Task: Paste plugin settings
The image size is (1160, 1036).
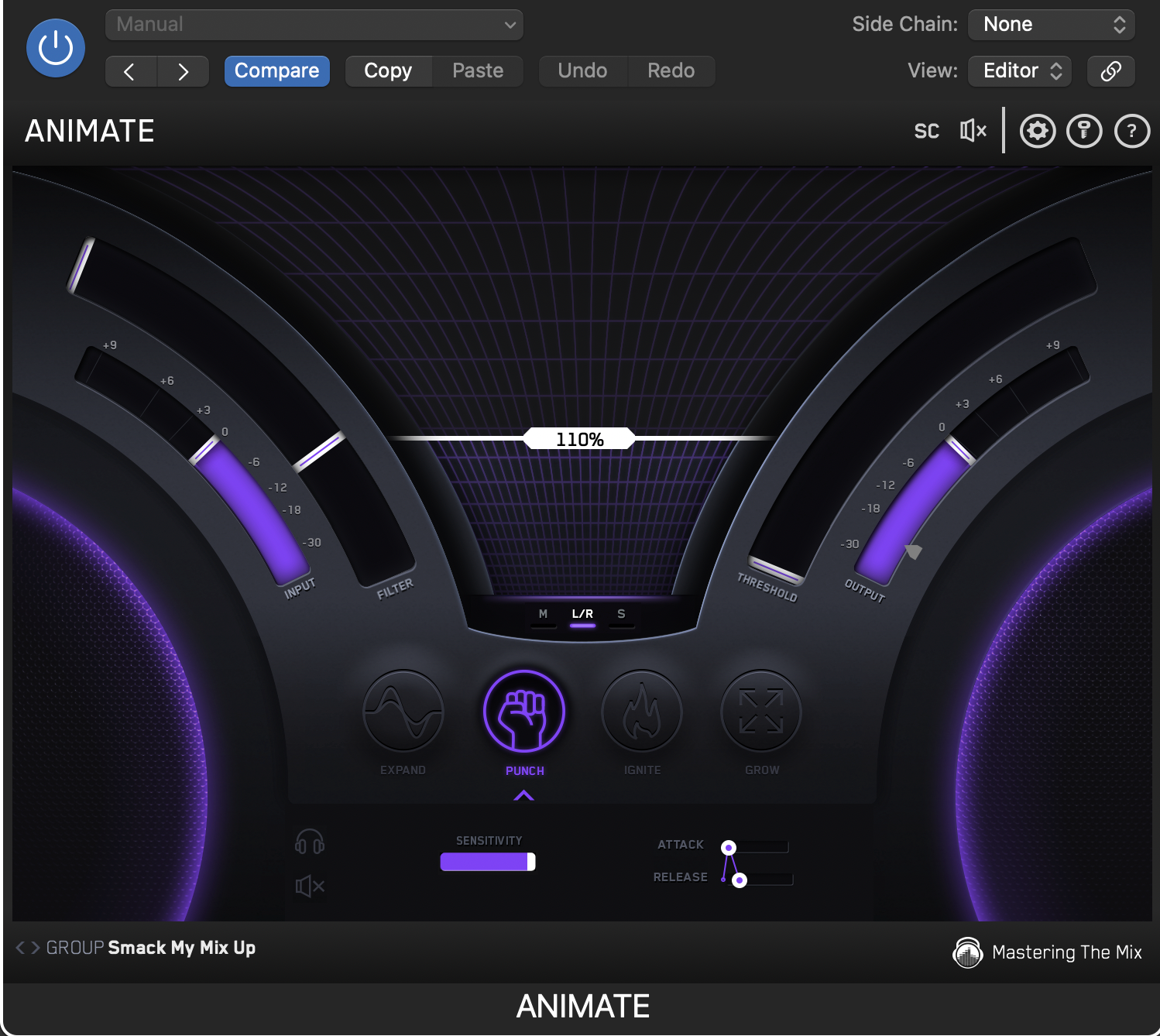Action: point(478,71)
